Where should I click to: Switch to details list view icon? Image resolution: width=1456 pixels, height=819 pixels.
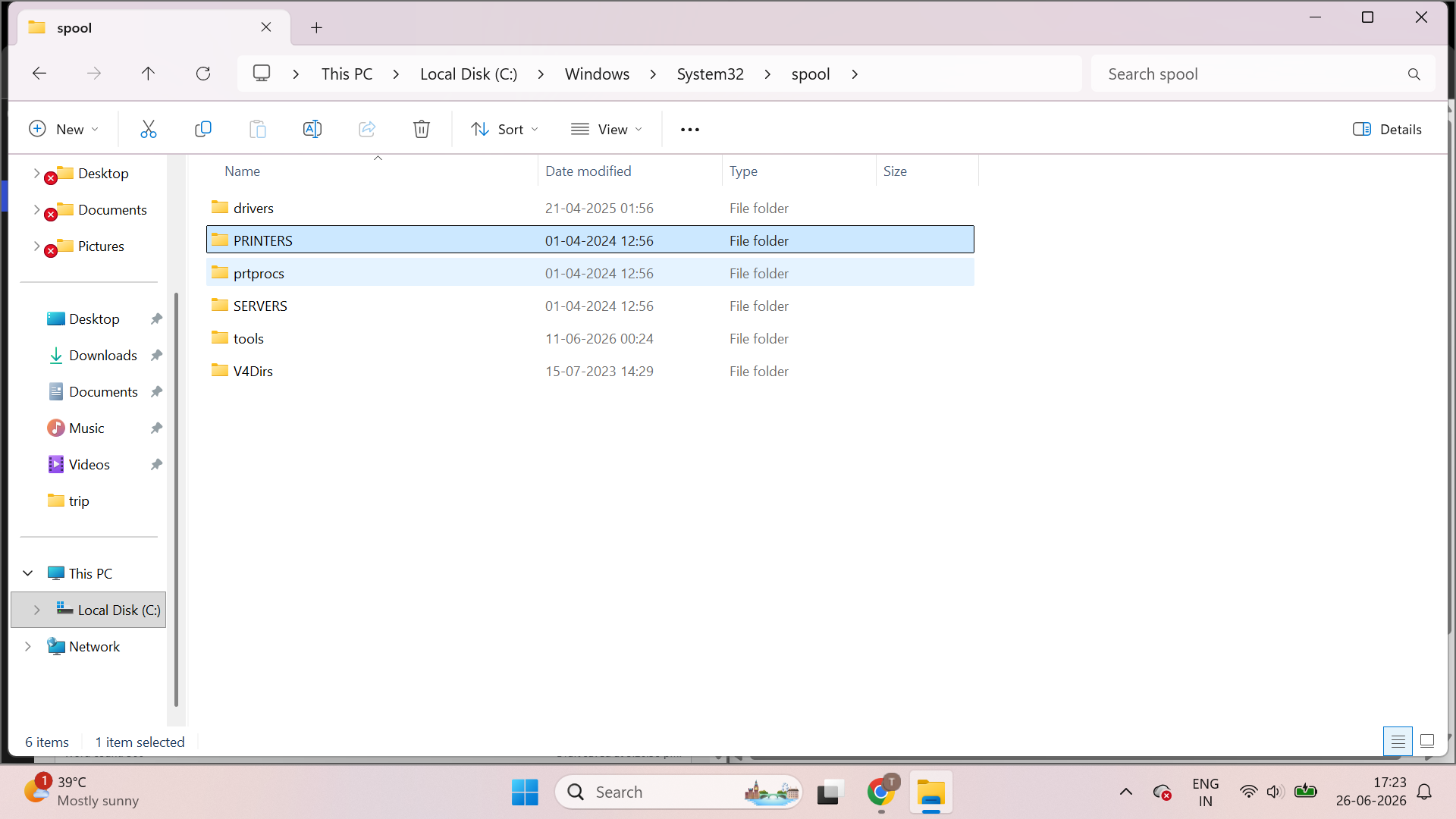1398,742
